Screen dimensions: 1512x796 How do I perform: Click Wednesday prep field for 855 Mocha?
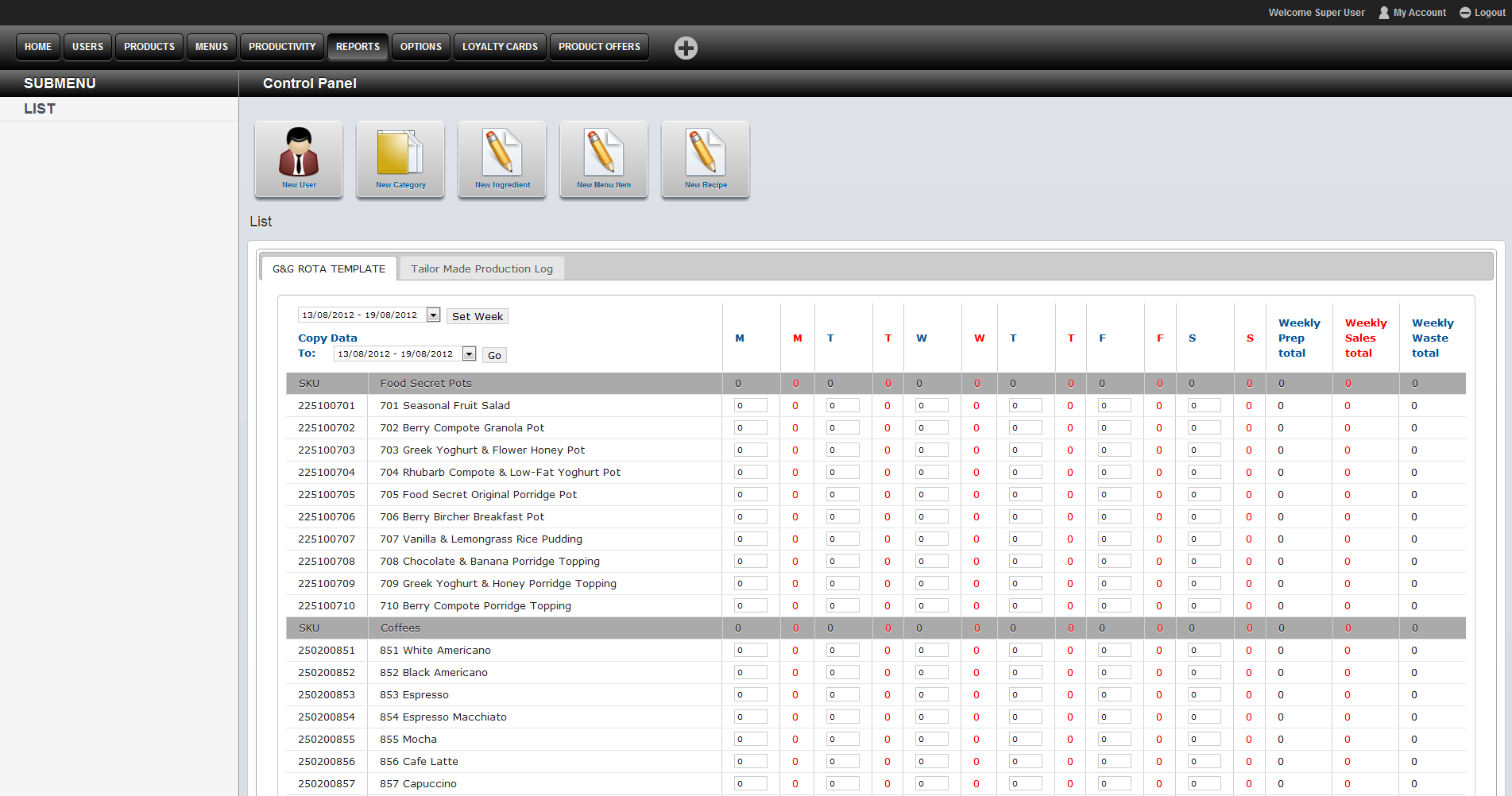(931, 739)
